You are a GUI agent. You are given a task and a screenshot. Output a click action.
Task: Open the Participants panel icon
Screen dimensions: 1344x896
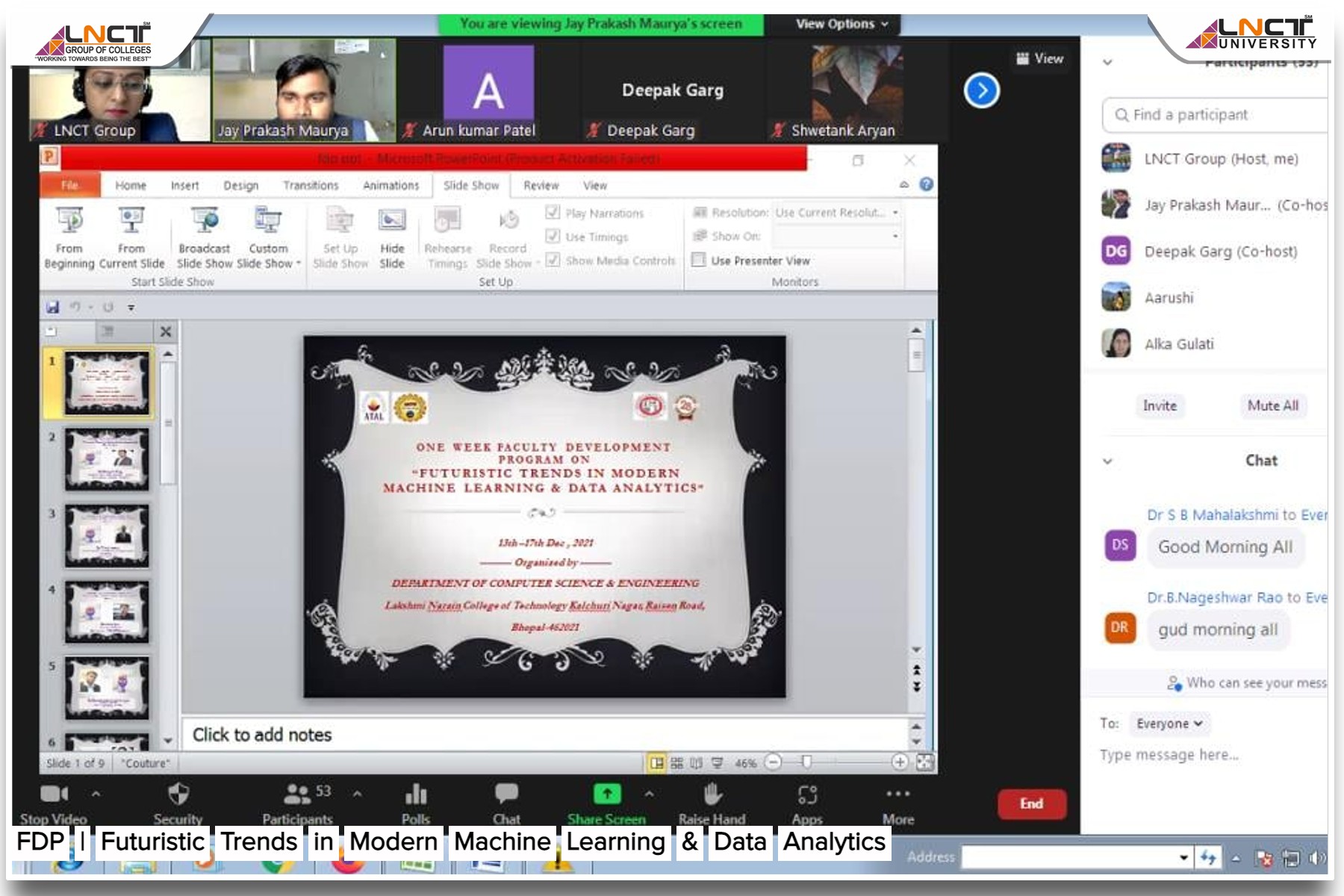point(297,794)
